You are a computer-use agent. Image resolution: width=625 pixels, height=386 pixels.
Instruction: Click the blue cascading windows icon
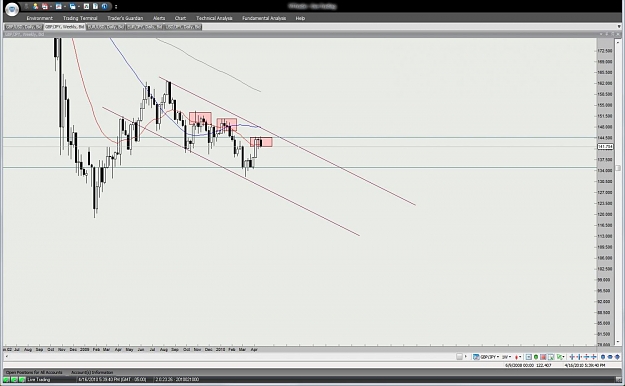pyautogui.click(x=73, y=6)
